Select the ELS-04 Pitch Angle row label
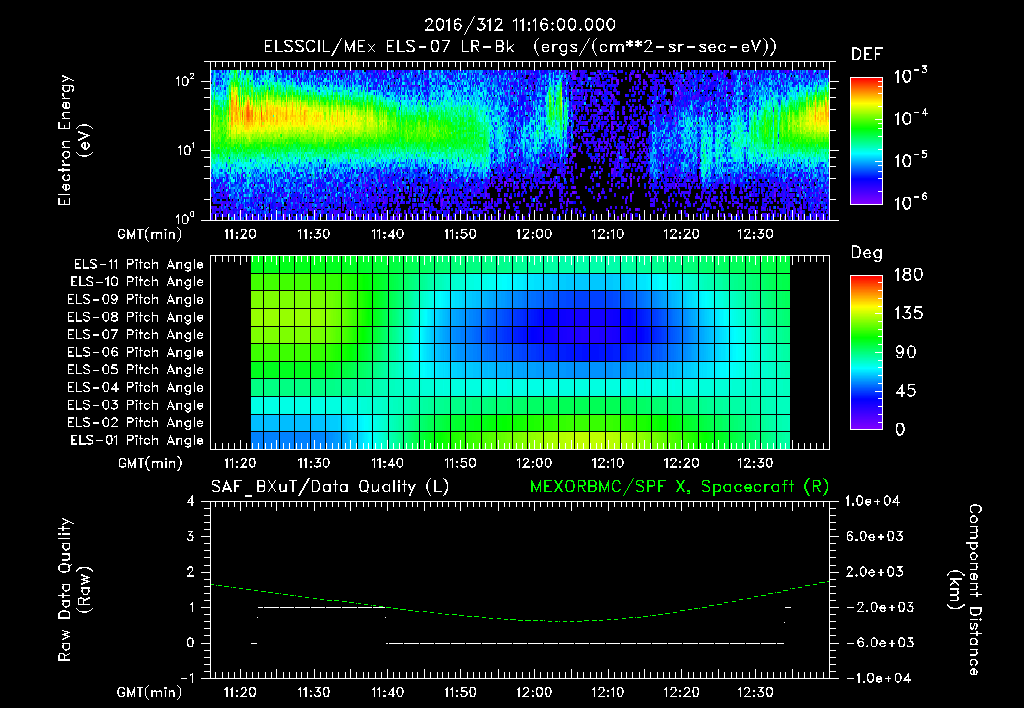The width and height of the screenshot is (1024, 708). pyautogui.click(x=136, y=387)
